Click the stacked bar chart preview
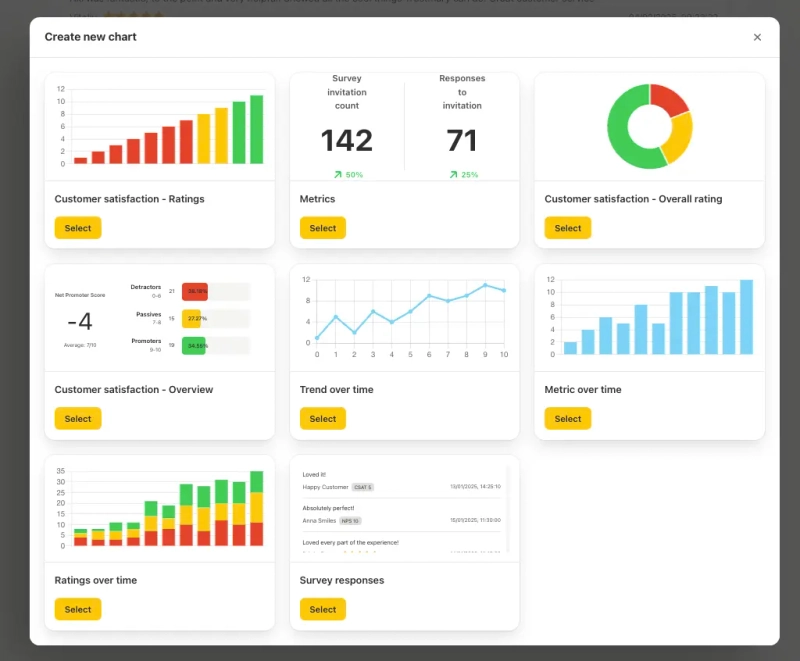This screenshot has width=800, height=661. pyautogui.click(x=160, y=508)
